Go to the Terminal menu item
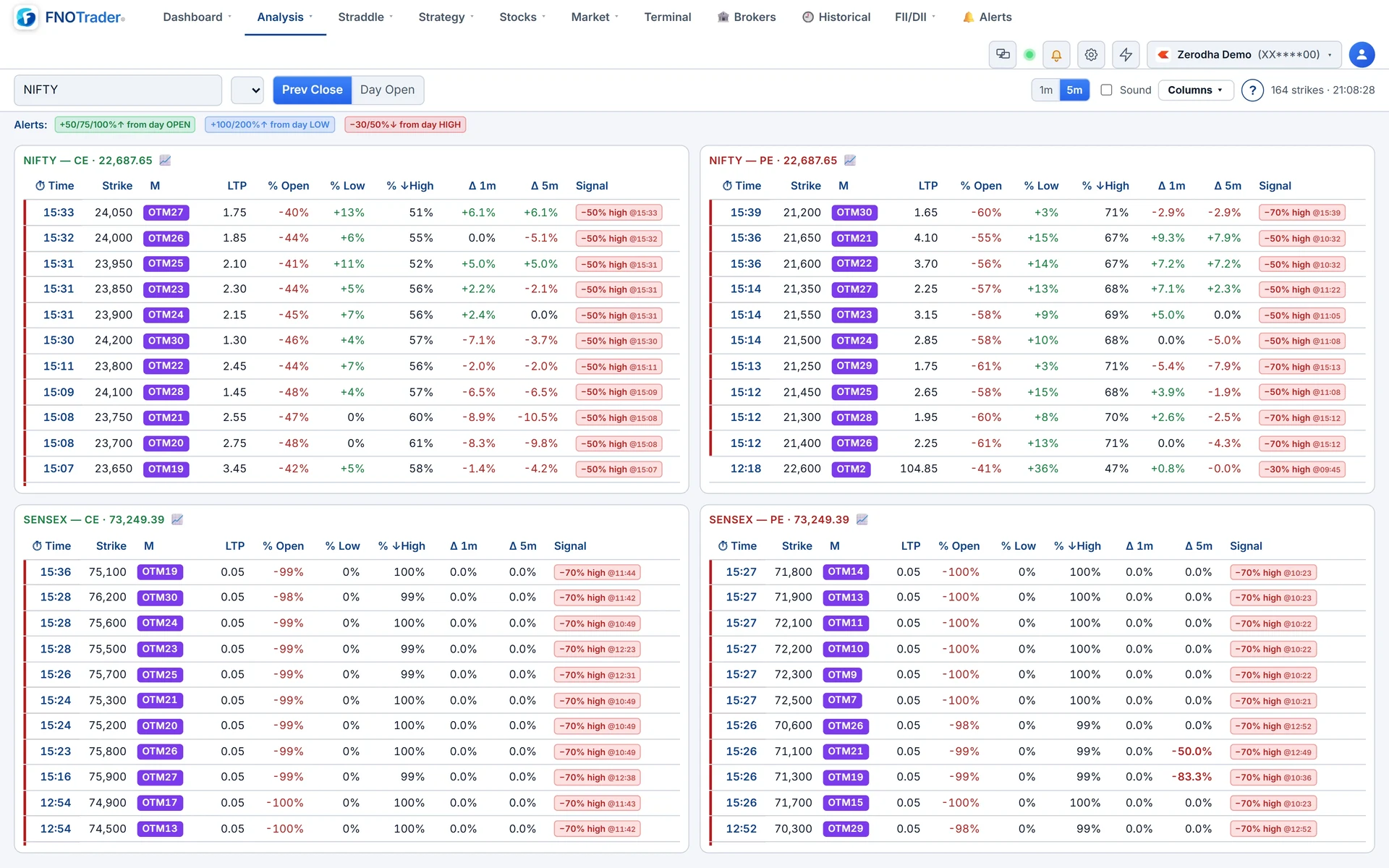1389x868 pixels. 668,17
